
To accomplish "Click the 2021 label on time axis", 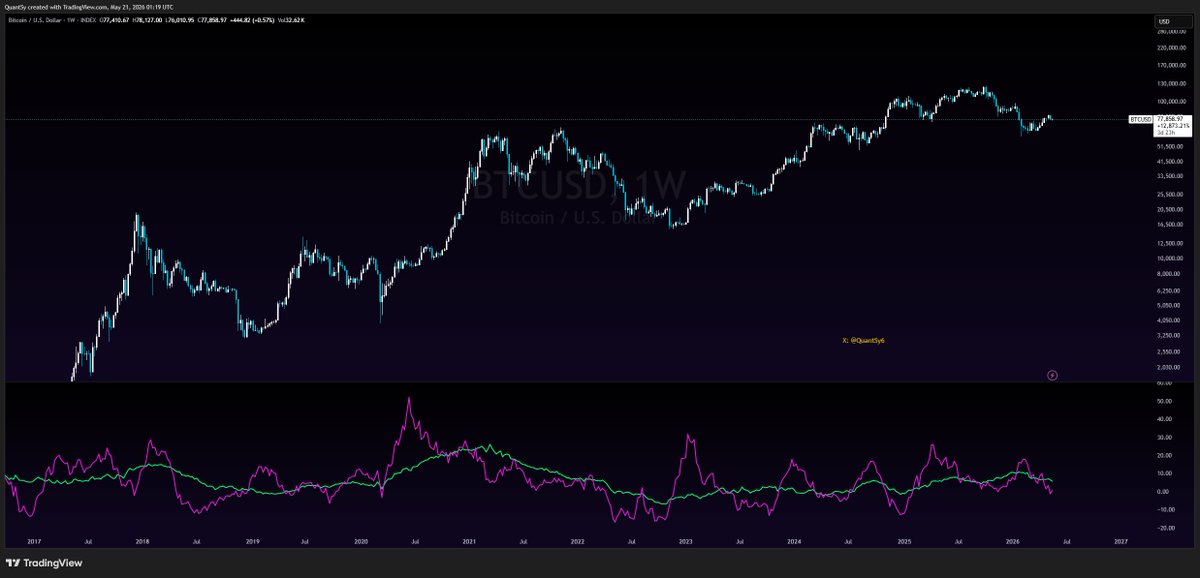I will pos(469,540).
